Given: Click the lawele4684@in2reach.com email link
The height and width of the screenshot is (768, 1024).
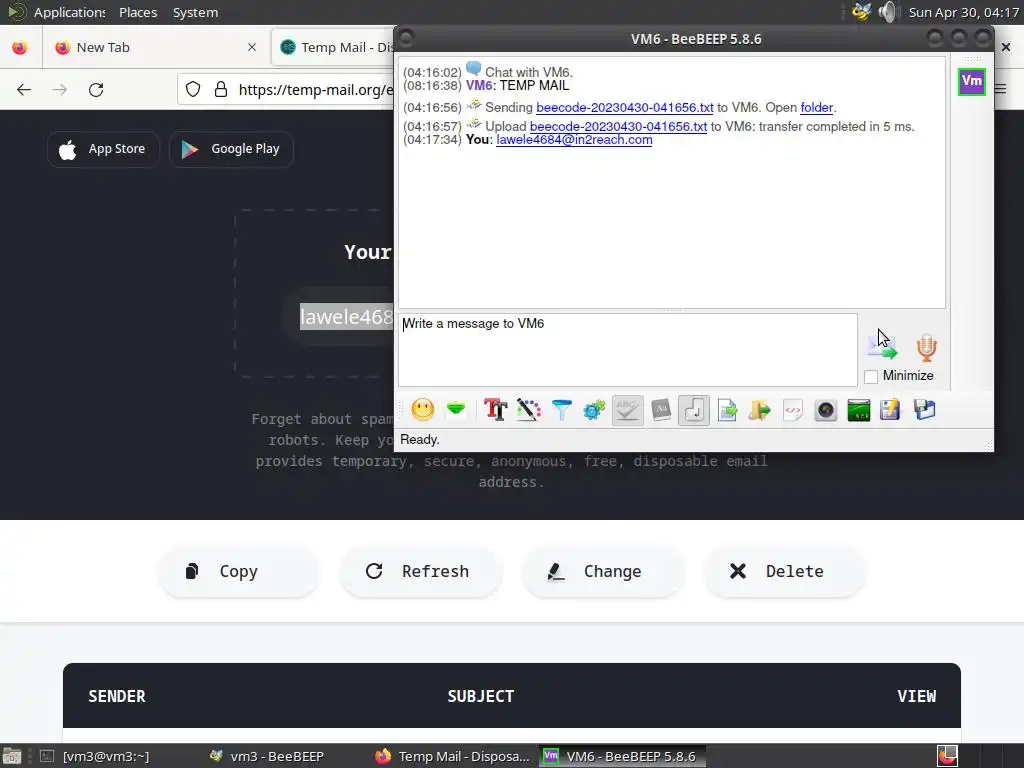Looking at the screenshot, I should click(x=574, y=140).
